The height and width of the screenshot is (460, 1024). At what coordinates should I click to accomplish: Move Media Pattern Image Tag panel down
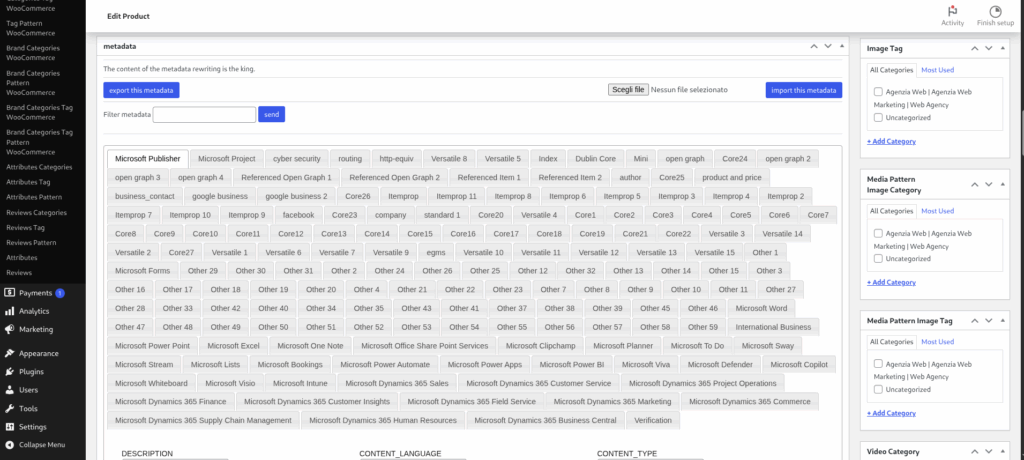click(988, 321)
